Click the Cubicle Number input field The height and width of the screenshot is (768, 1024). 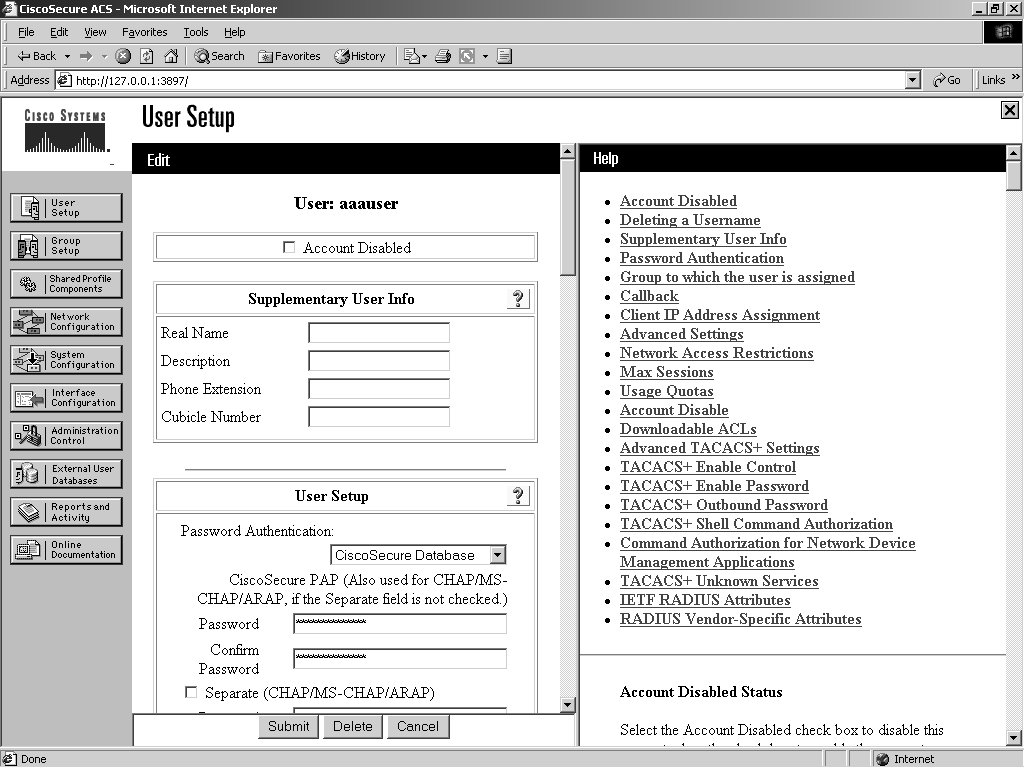tap(379, 417)
